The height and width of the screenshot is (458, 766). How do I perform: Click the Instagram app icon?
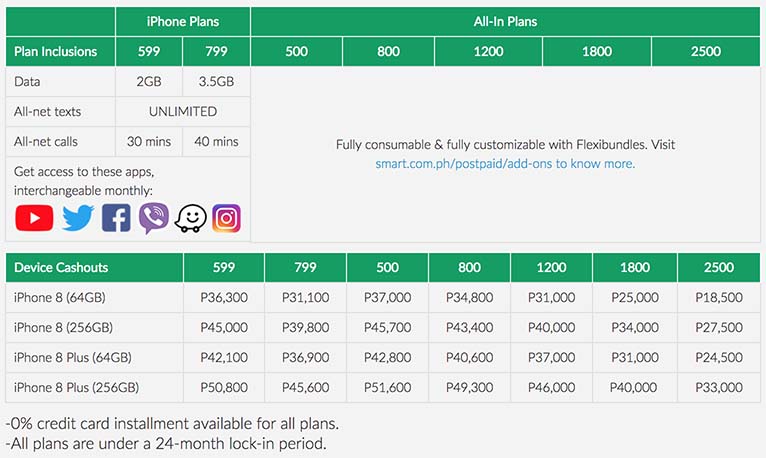tap(226, 218)
